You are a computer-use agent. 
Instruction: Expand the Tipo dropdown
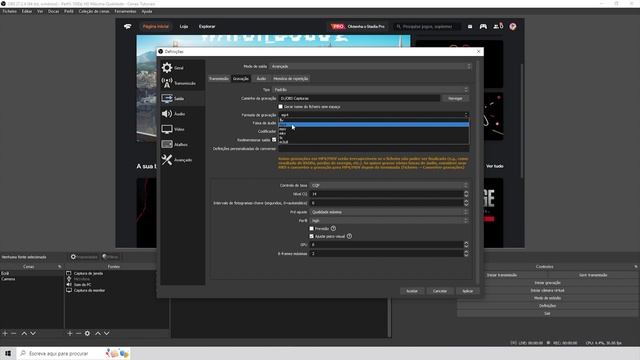371,90
